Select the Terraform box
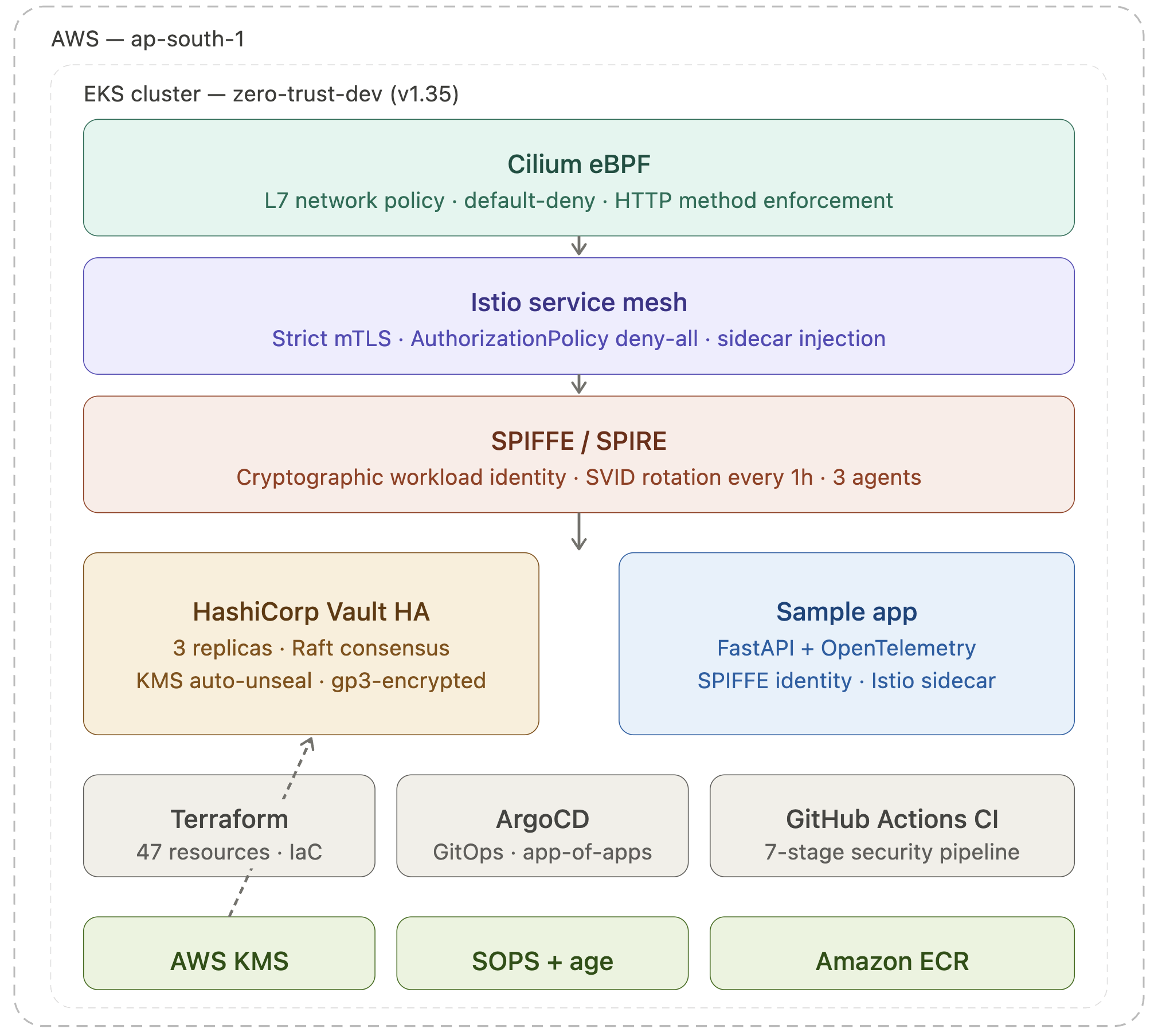The width and height of the screenshot is (1158, 1036). (x=229, y=825)
